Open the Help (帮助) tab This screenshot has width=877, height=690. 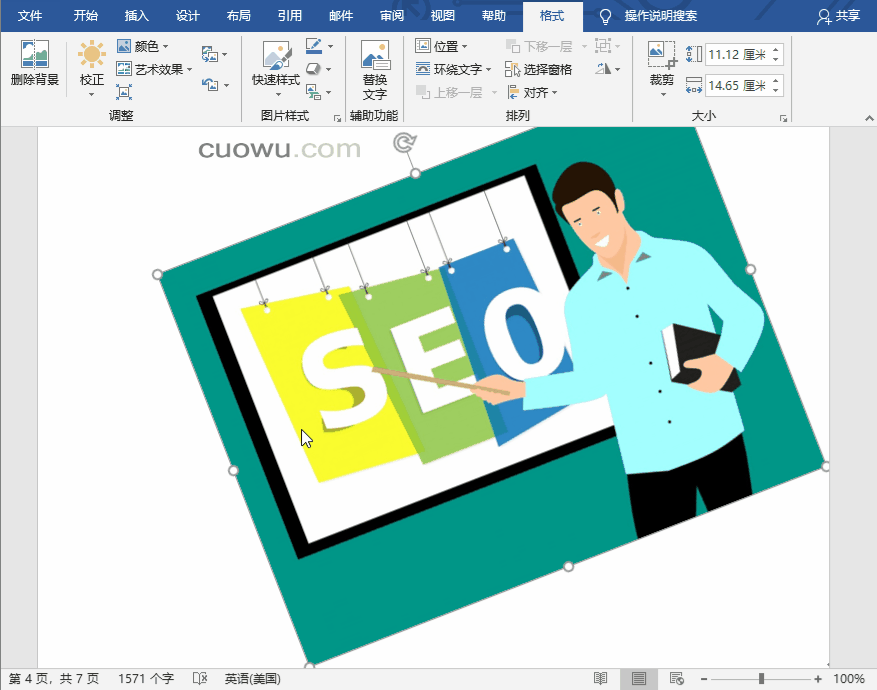coord(494,16)
